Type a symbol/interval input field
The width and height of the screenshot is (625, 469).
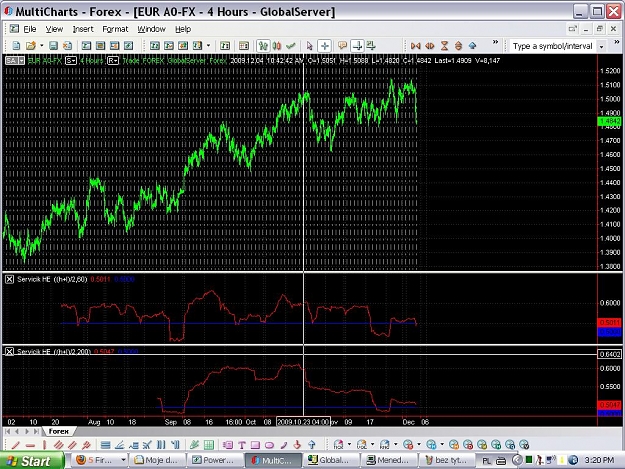coord(552,46)
